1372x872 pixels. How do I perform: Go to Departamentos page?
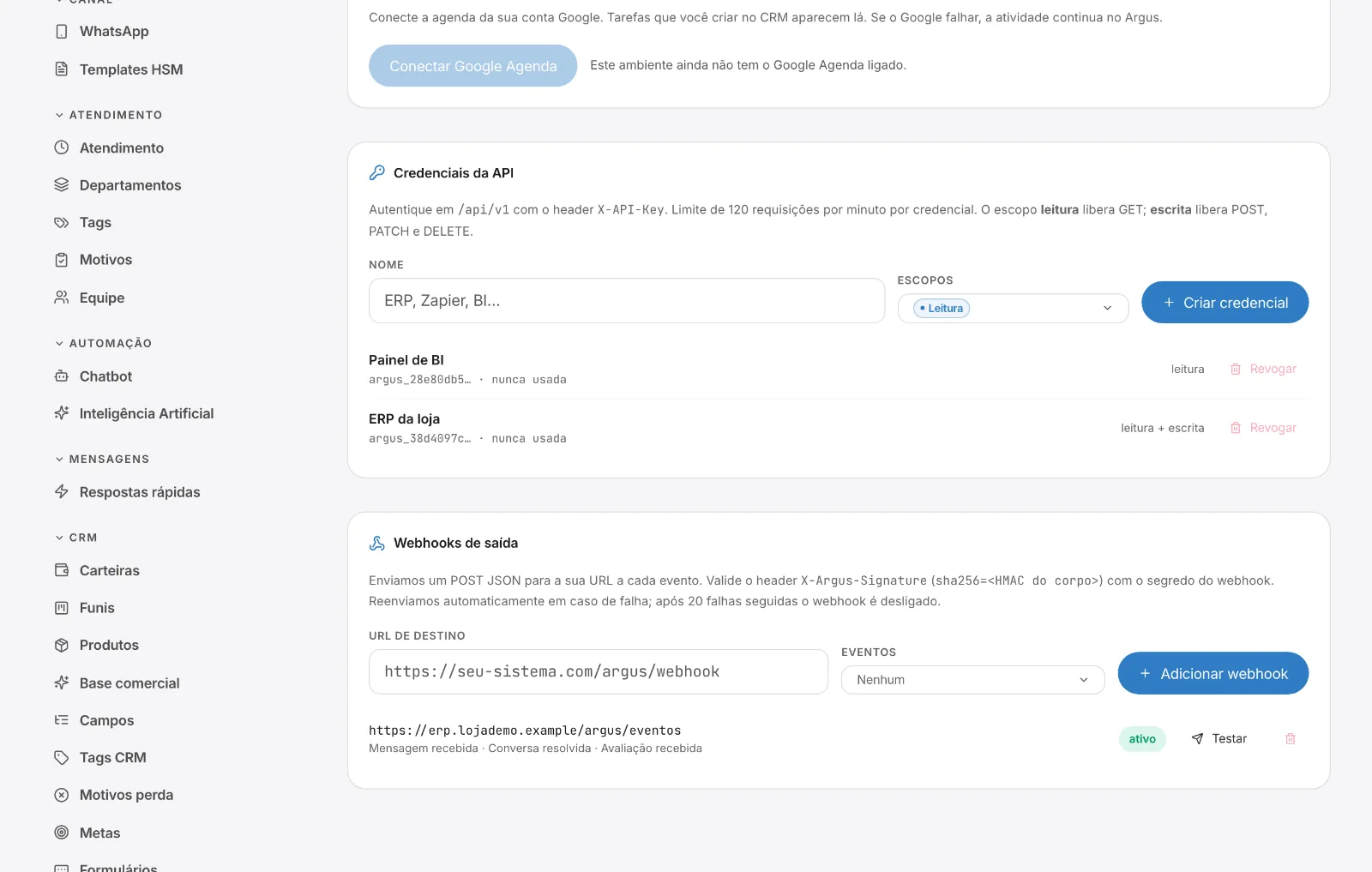[x=130, y=185]
